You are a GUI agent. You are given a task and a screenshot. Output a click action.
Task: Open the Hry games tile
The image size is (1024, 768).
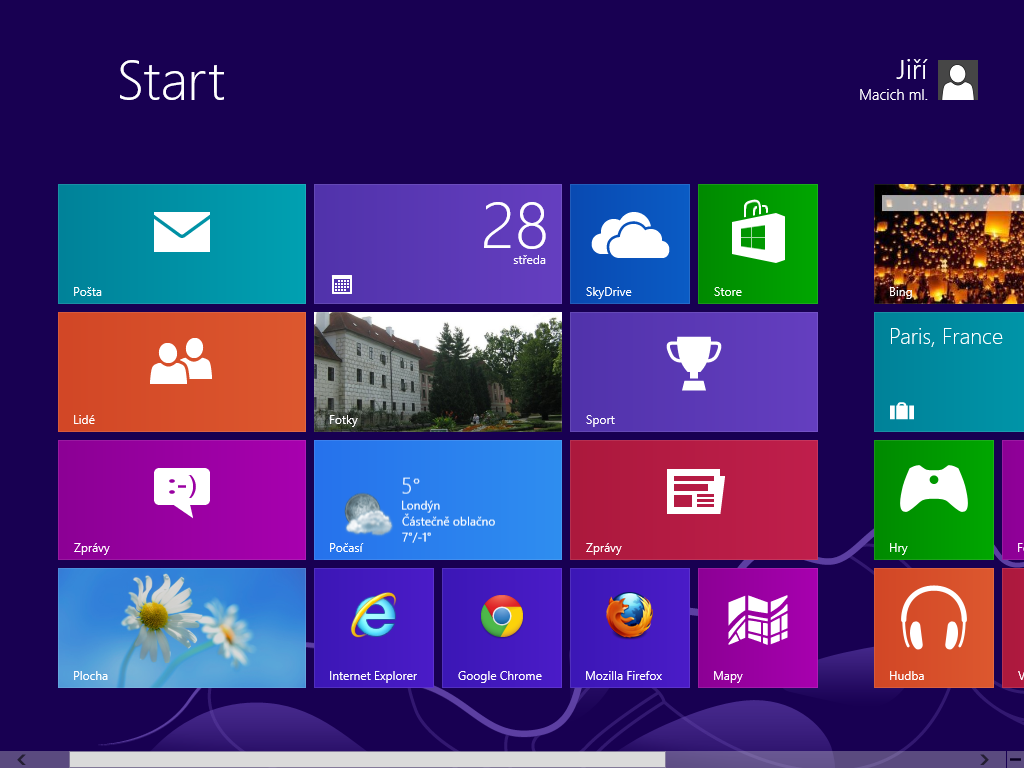click(934, 500)
